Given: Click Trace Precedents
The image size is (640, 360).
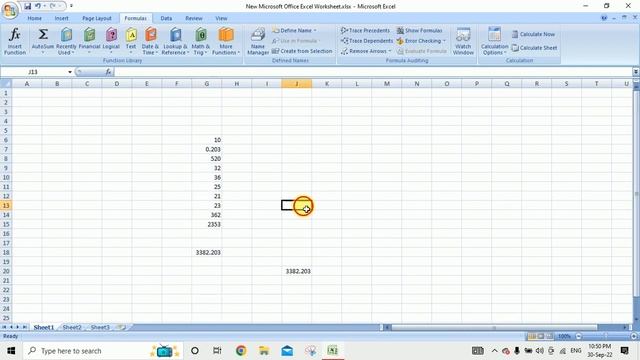Looking at the screenshot, I should pyautogui.click(x=365, y=31).
